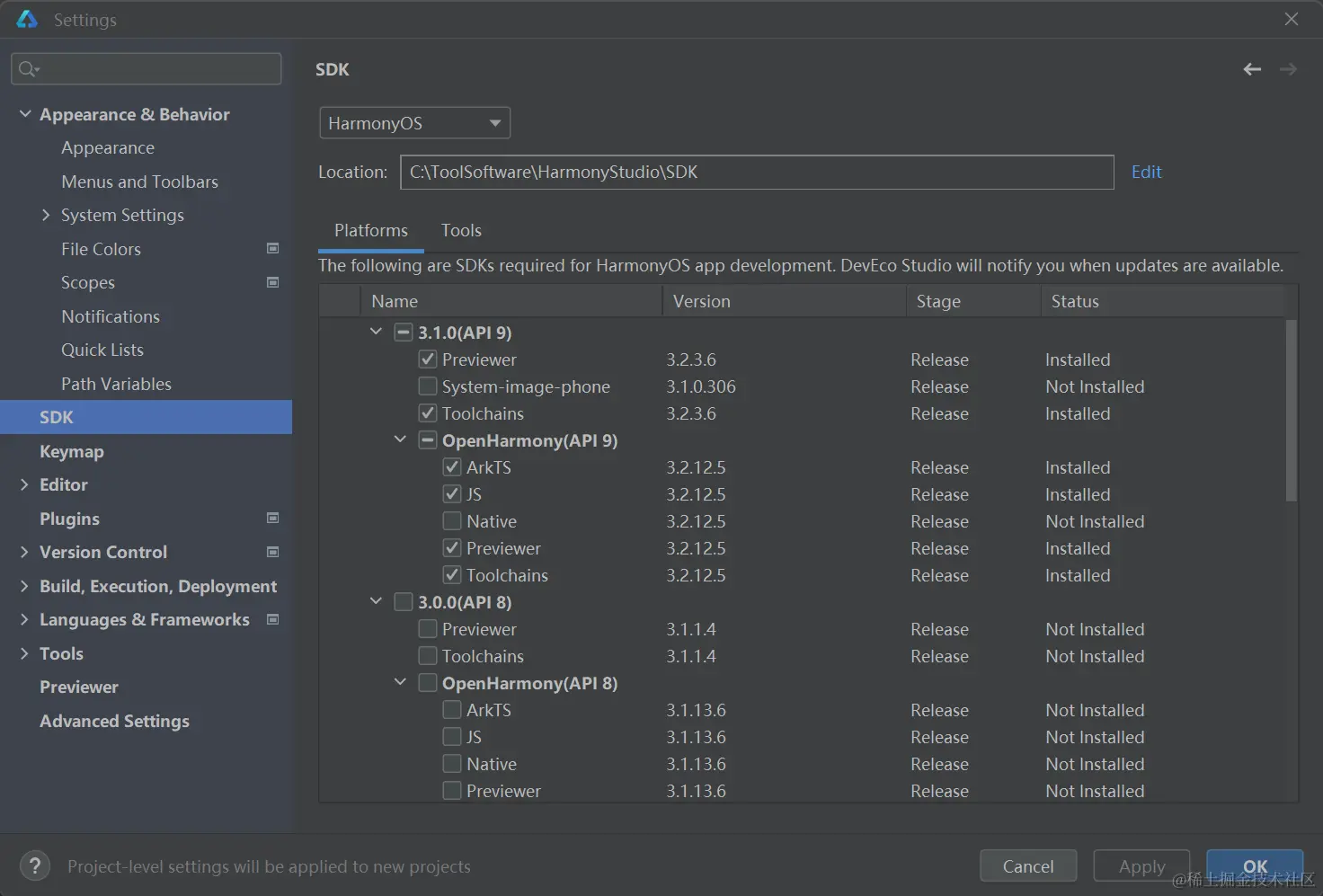The width and height of the screenshot is (1323, 896).
Task: Expand the Editor section
Action: 24,484
